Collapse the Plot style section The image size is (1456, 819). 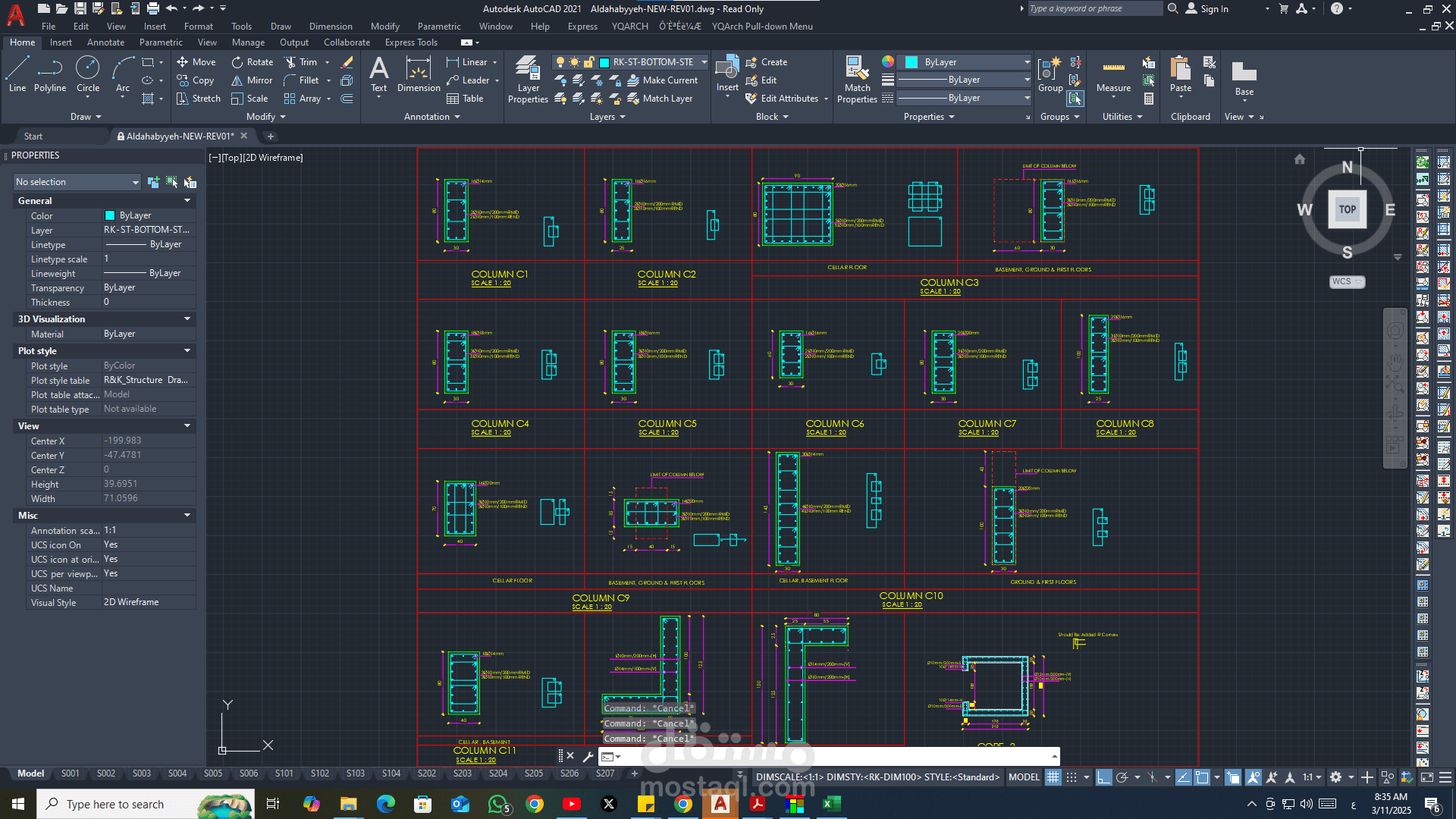[x=187, y=351]
